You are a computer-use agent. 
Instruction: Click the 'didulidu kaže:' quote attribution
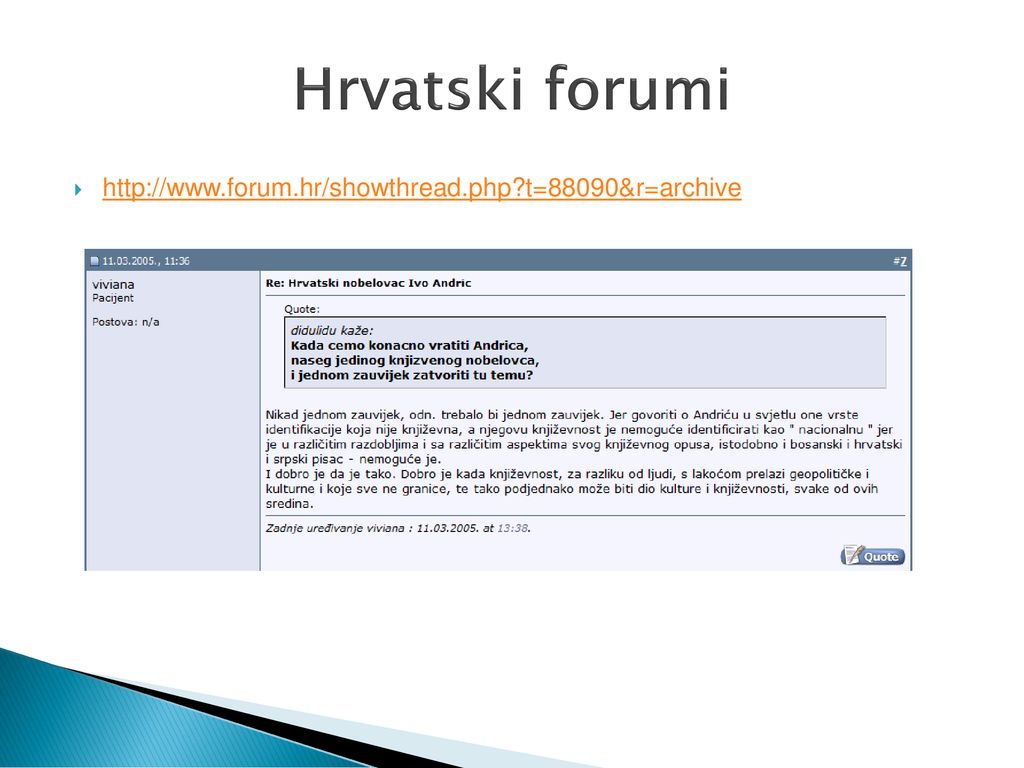tap(332, 330)
